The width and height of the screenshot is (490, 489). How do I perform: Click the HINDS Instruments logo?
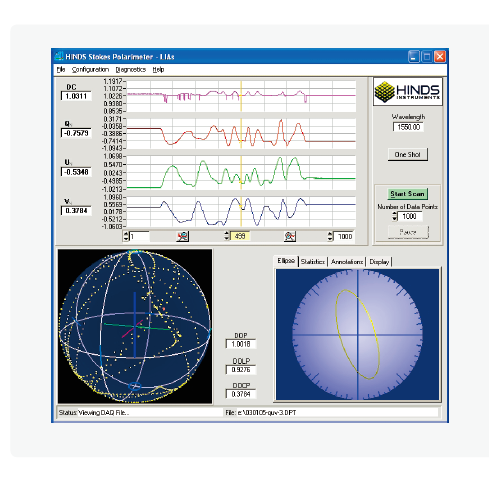click(x=408, y=92)
